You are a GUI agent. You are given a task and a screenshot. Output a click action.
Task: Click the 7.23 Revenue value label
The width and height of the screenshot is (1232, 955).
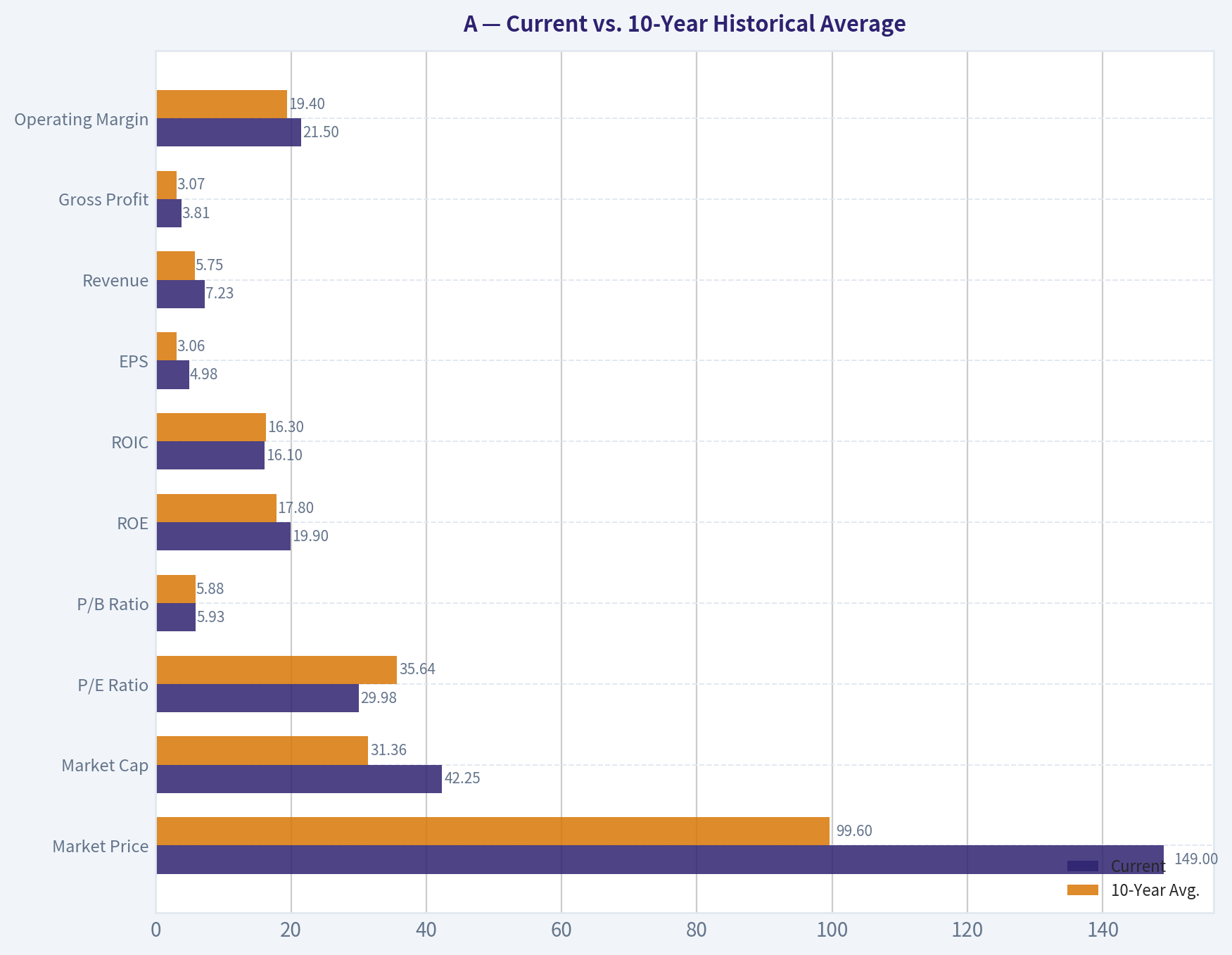point(220,293)
